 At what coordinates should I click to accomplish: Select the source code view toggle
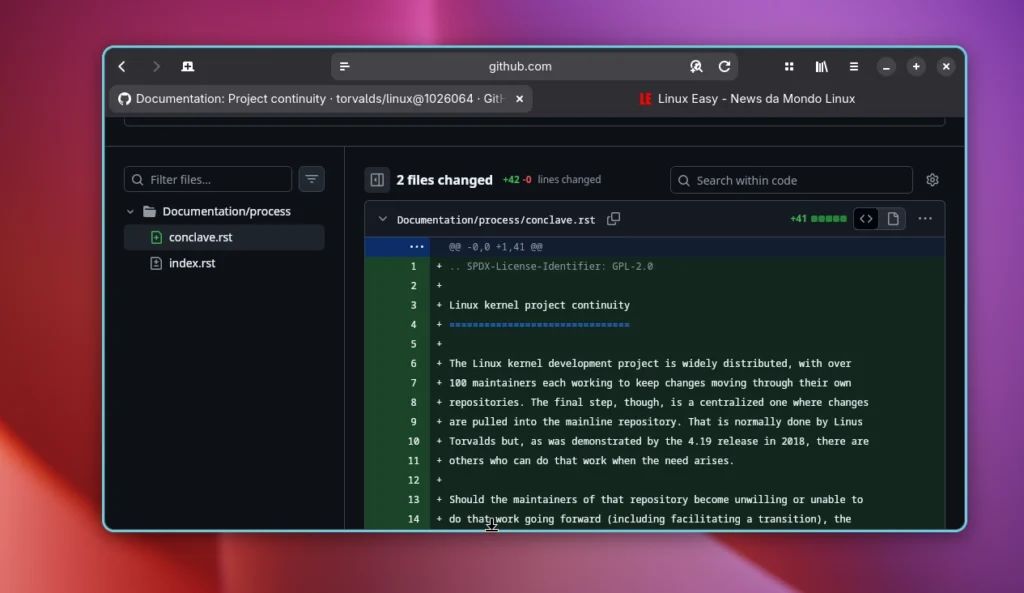[x=865, y=218]
